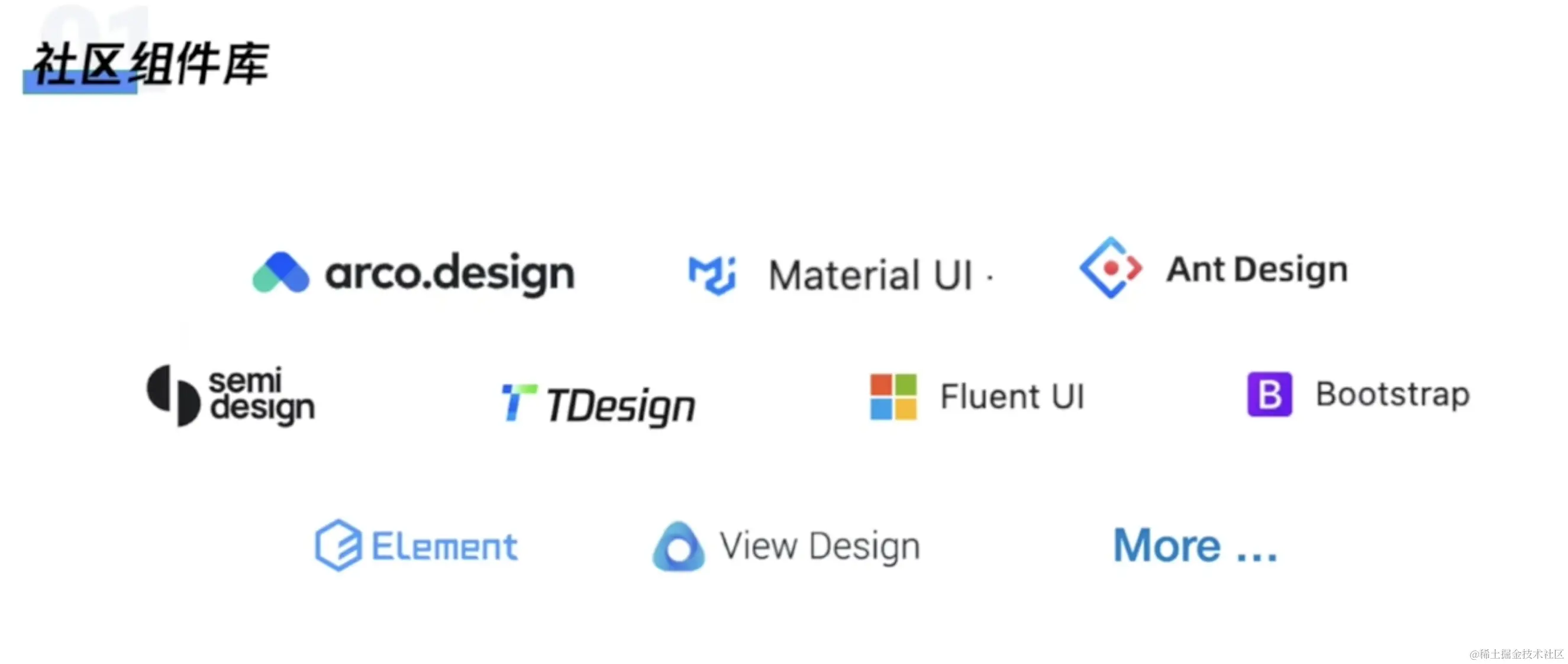Click the View Design rounded-triangle logo

(x=679, y=547)
